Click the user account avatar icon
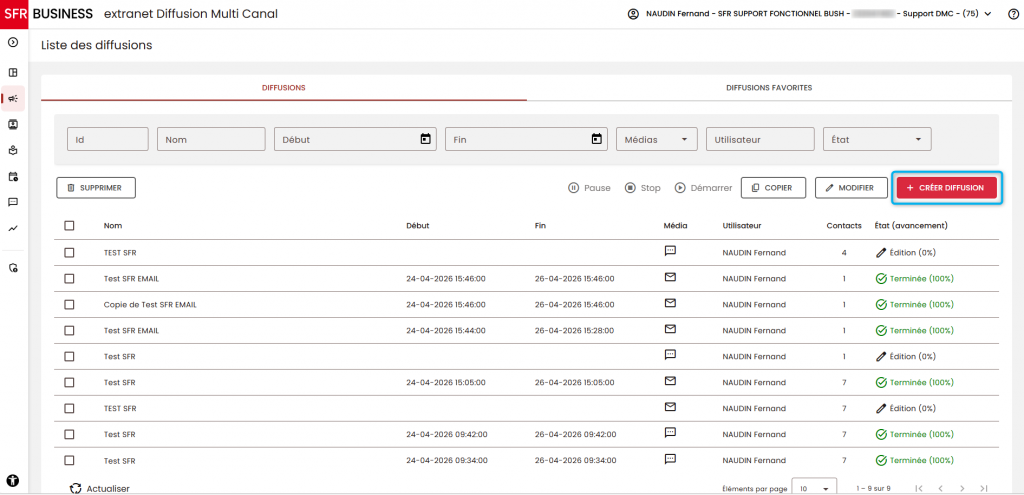 (633, 14)
